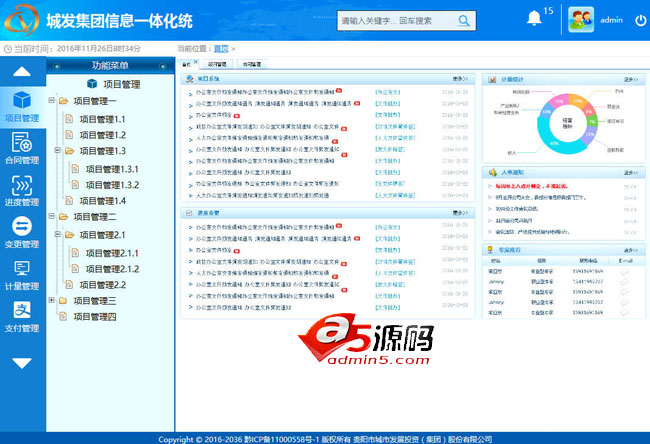Click the power logout icon
This screenshot has width=650, height=444.
click(x=640, y=20)
